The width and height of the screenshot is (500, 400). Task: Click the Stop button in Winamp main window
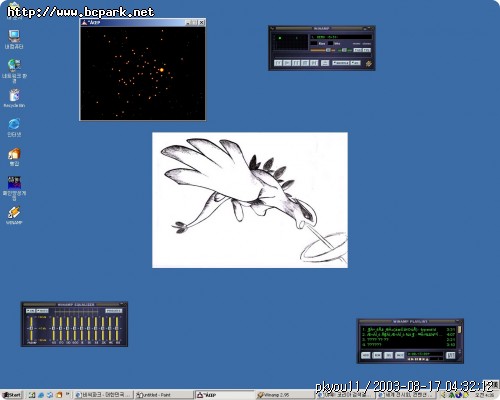305,63
